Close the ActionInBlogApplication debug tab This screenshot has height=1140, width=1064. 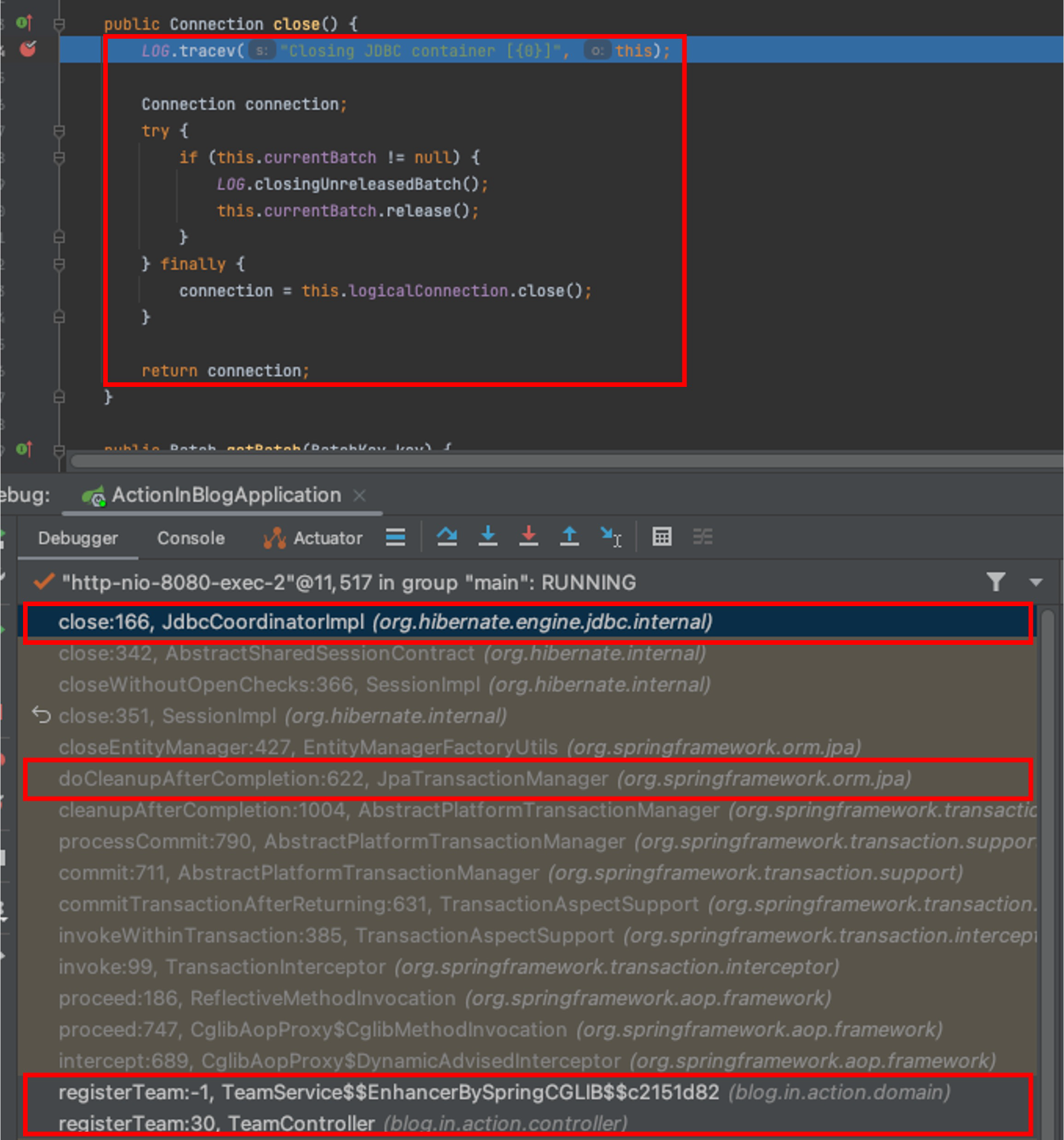pos(360,495)
